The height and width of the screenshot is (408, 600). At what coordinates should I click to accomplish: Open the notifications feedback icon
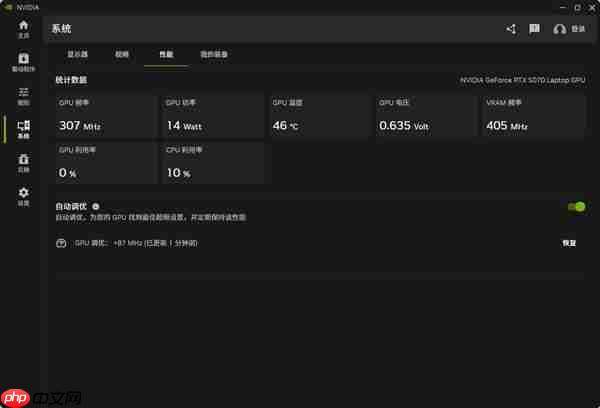click(535, 29)
